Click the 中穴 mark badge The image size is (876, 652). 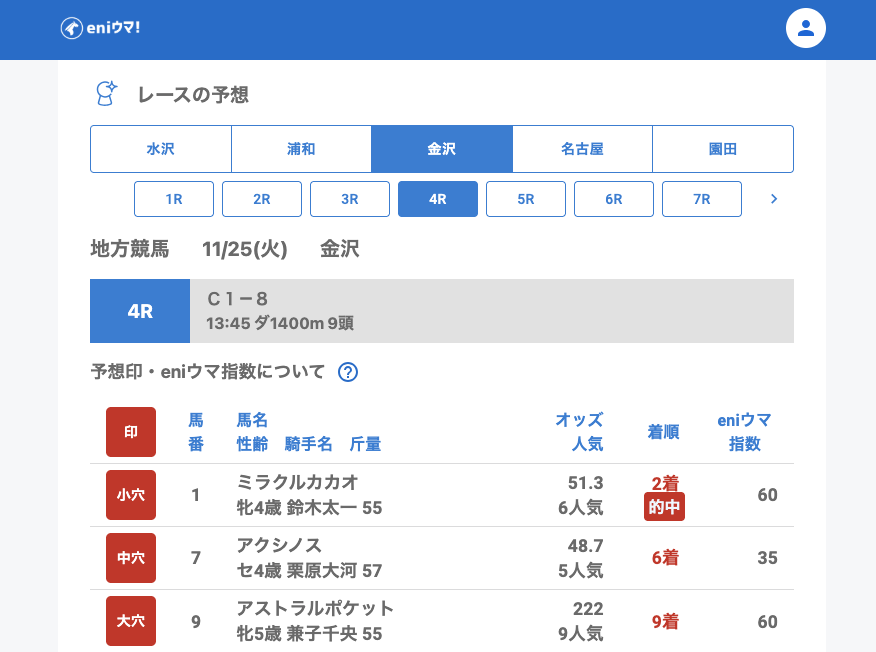tap(131, 558)
